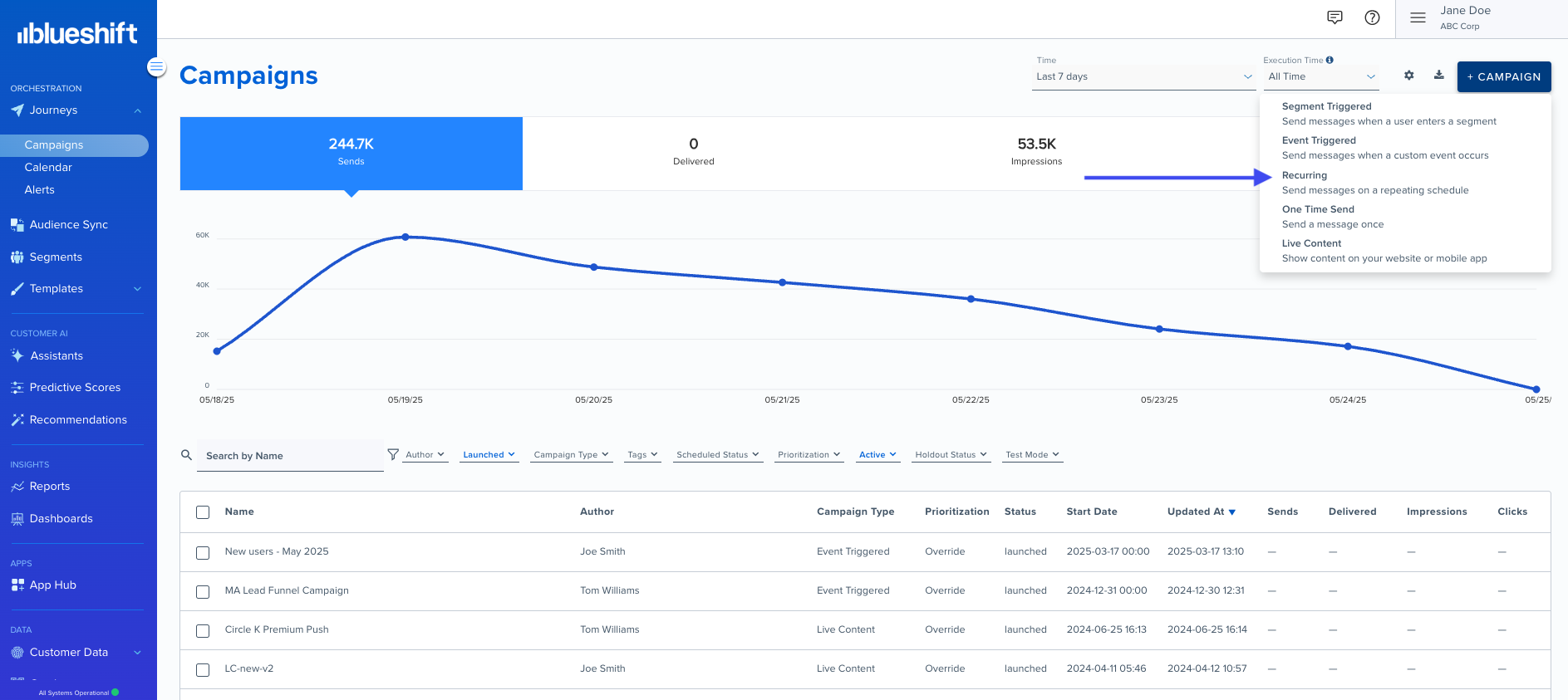Open the Launched filter dropdown

[489, 455]
